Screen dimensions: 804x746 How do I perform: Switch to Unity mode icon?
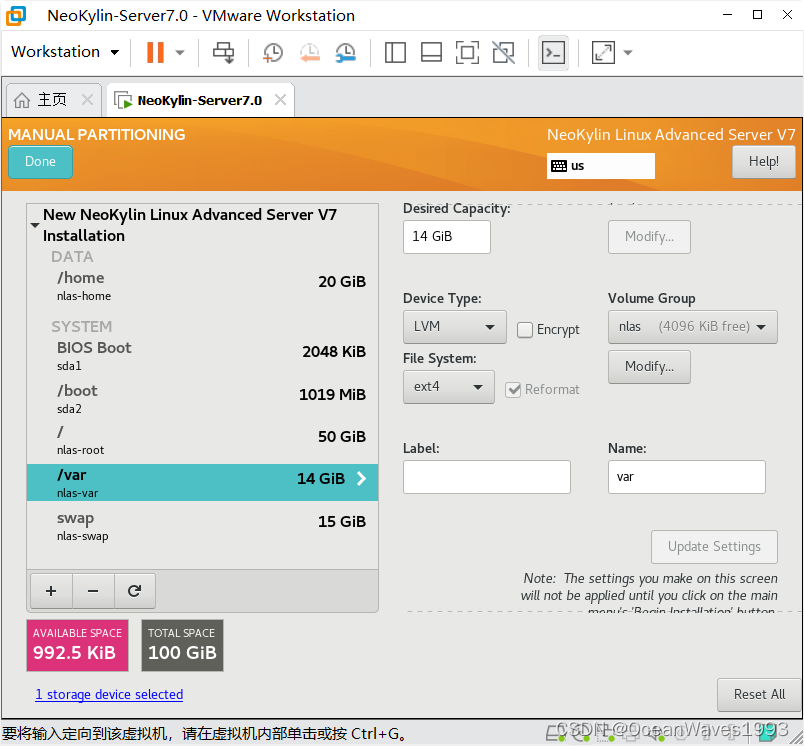[504, 52]
